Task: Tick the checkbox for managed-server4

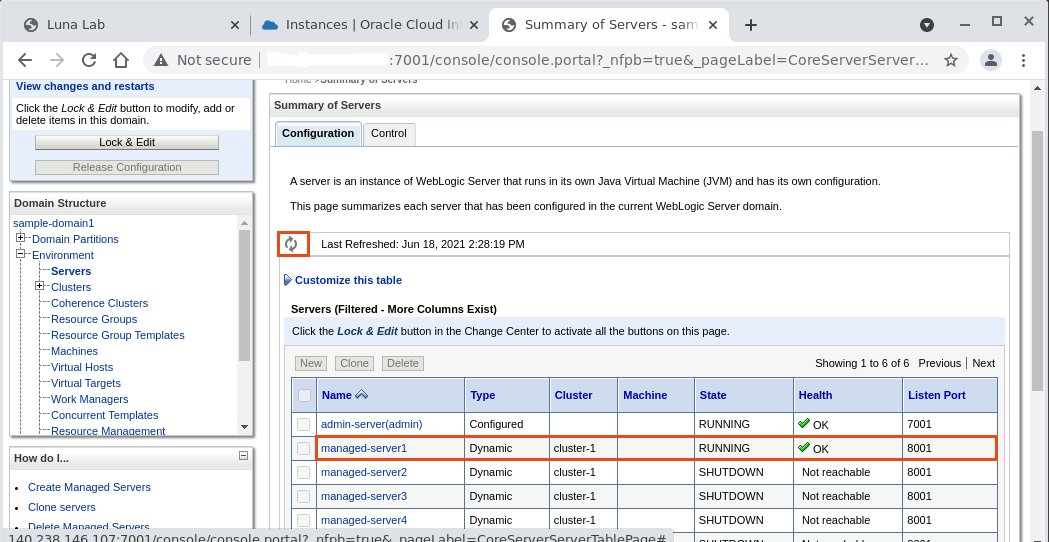Action: 304,521
